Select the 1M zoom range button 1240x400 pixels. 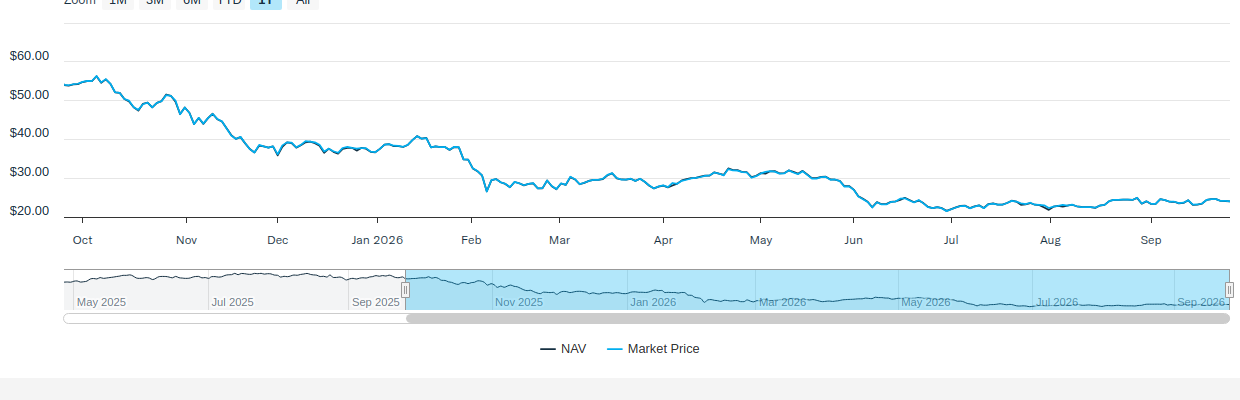(x=118, y=3)
